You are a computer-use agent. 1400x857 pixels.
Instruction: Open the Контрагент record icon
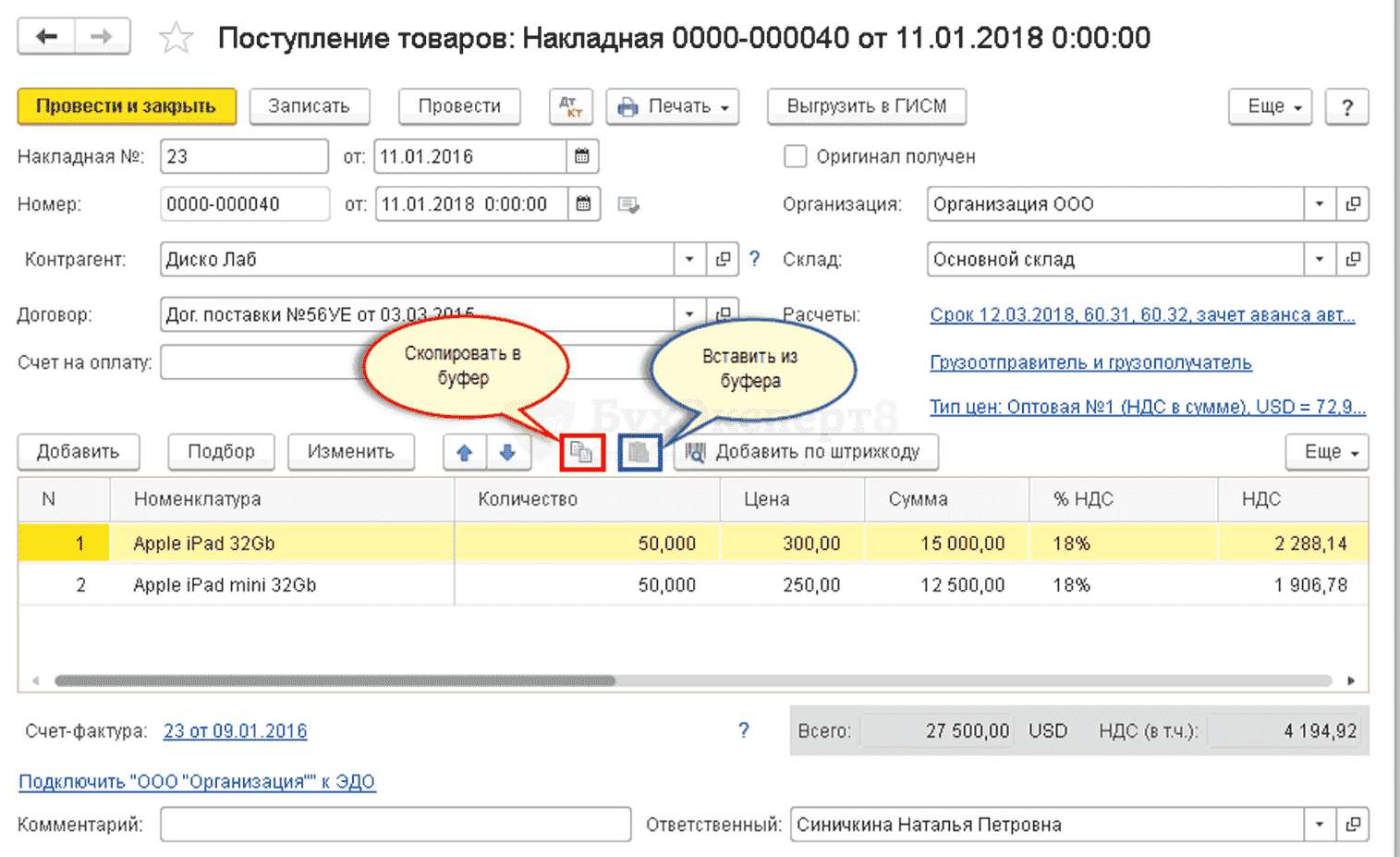pyautogui.click(x=723, y=260)
